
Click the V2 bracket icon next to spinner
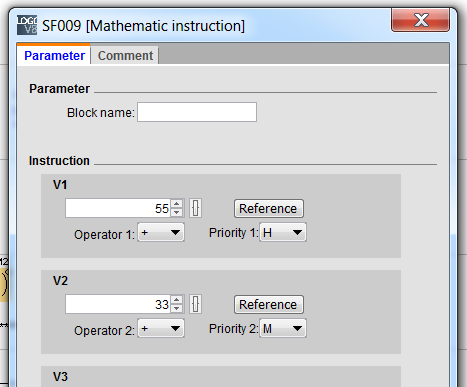pyautogui.click(x=195, y=304)
